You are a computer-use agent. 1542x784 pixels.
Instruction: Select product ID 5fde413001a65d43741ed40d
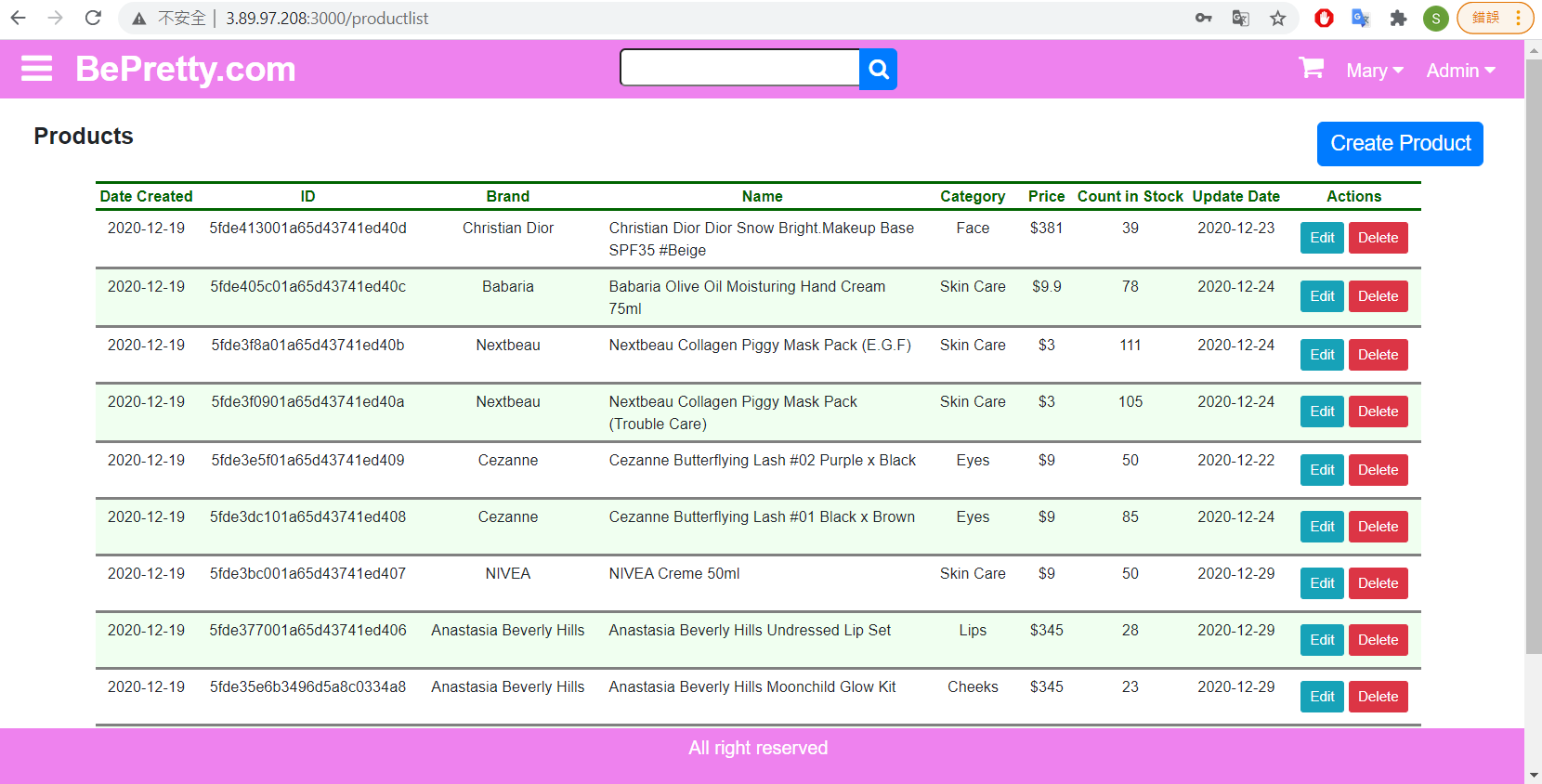coord(307,228)
